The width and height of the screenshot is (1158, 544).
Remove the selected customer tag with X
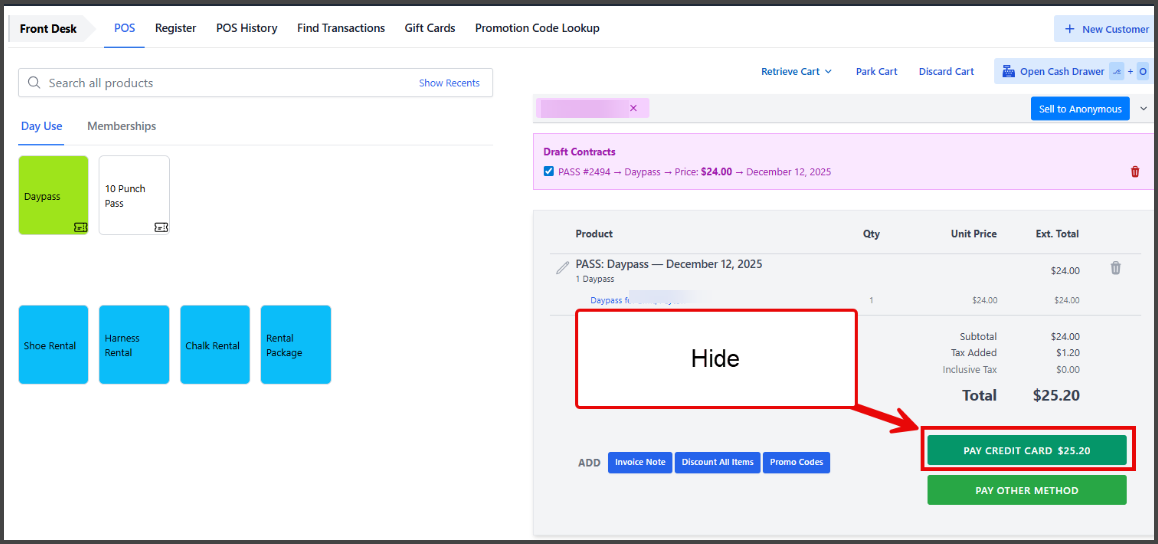(633, 108)
